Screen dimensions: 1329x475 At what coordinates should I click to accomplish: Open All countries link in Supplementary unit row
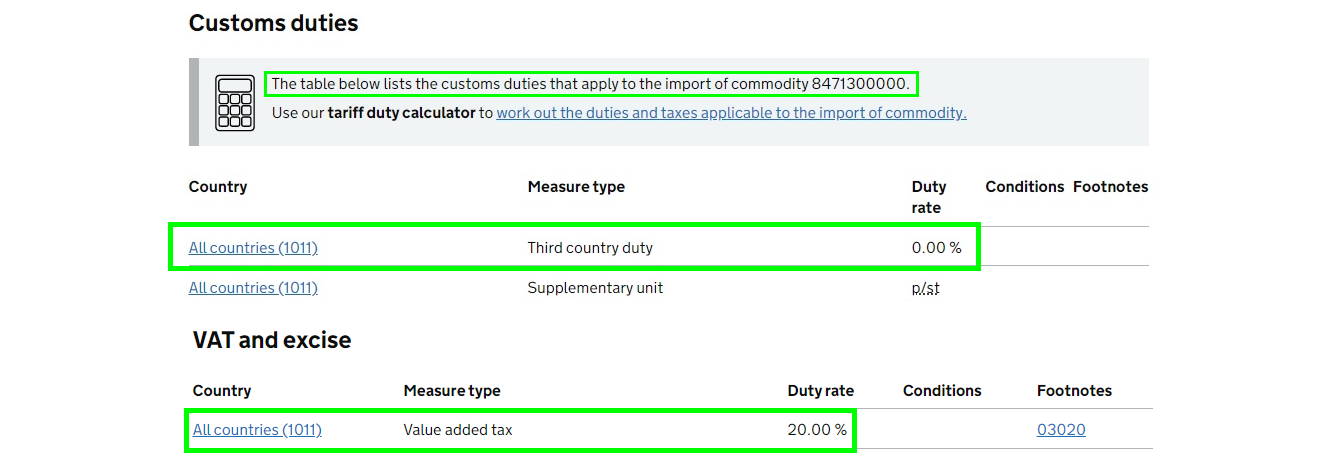point(253,287)
